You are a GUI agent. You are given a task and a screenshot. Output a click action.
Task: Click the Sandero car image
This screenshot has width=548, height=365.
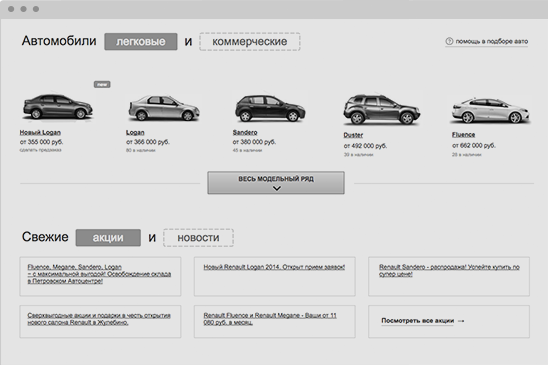pyautogui.click(x=270, y=108)
